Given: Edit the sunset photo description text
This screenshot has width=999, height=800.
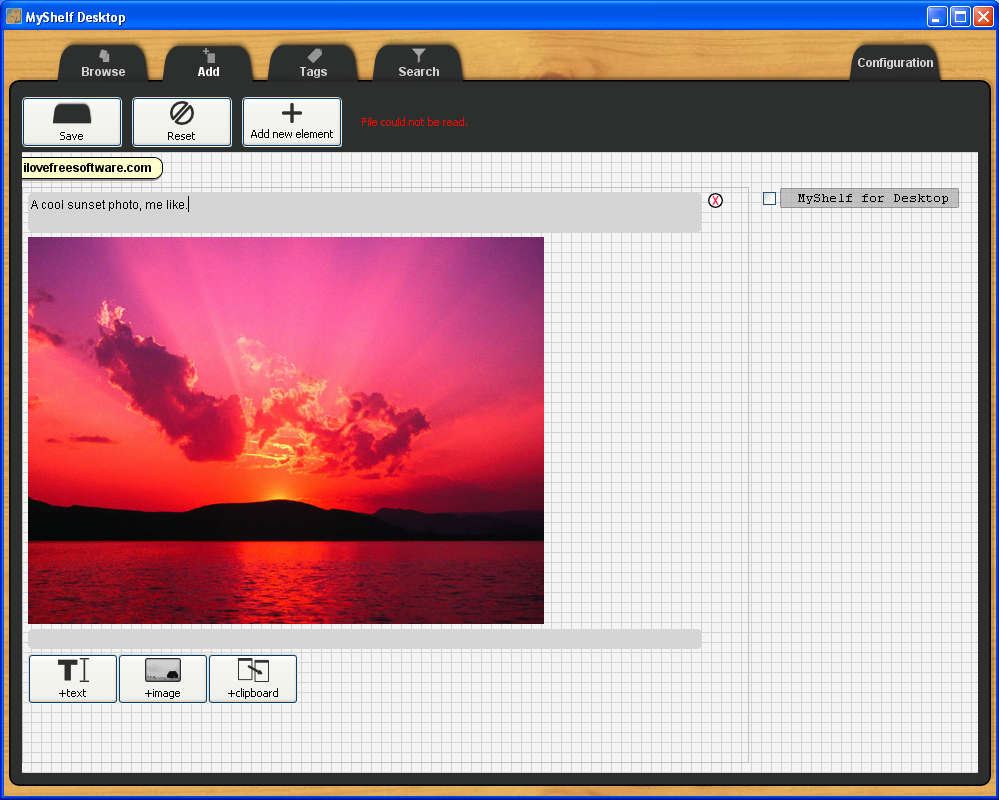Looking at the screenshot, I should 364,212.
